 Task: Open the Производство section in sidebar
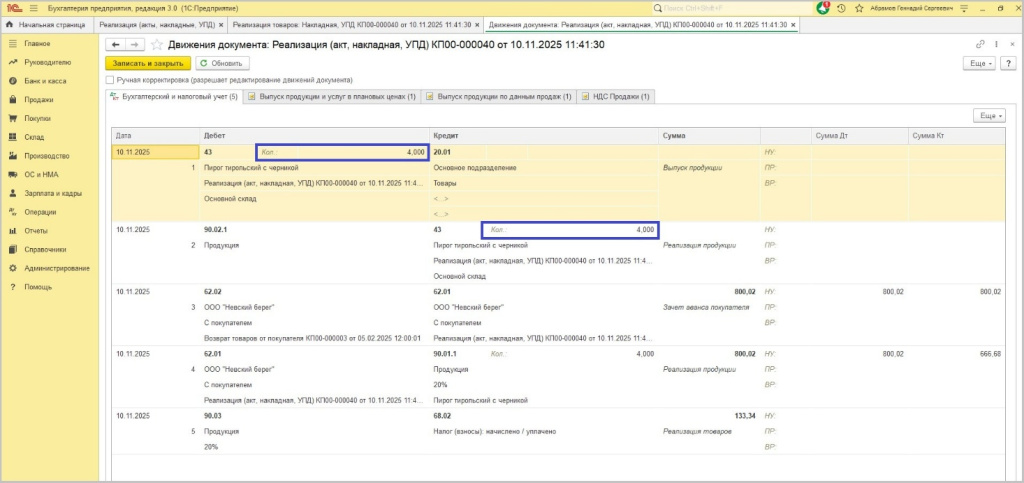(46, 156)
